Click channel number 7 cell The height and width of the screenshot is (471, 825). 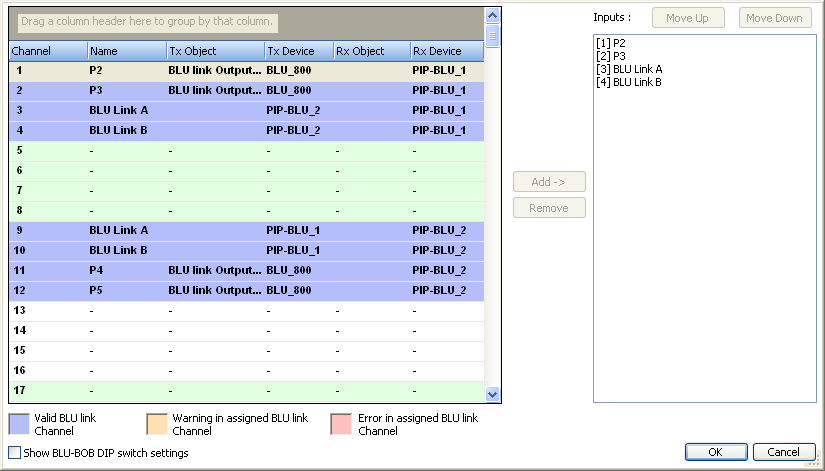point(48,191)
